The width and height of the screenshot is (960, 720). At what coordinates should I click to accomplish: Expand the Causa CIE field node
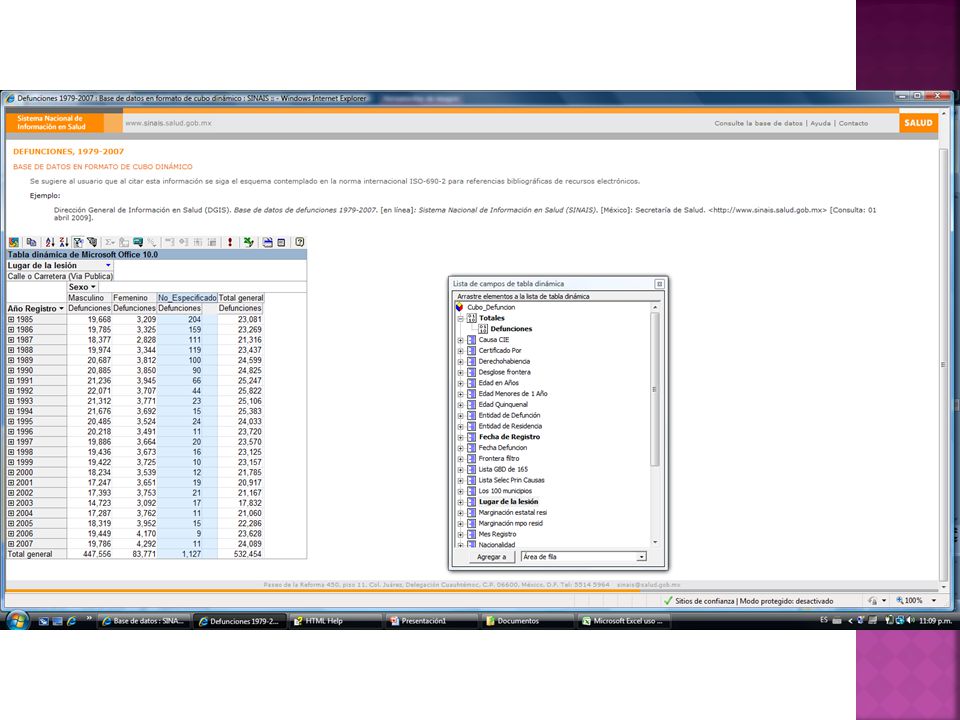460,340
